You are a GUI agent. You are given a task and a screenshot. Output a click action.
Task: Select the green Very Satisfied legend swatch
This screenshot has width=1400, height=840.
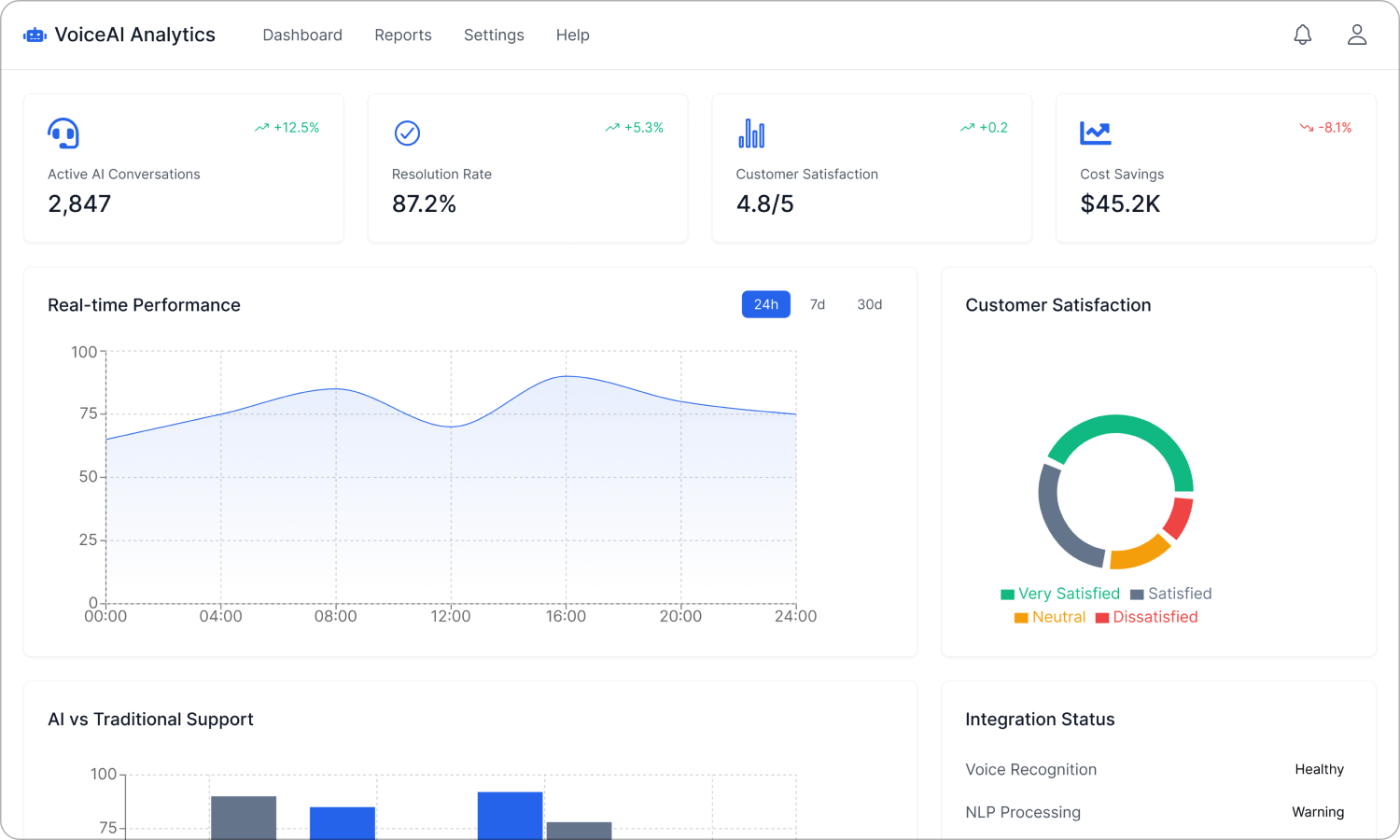[1006, 594]
